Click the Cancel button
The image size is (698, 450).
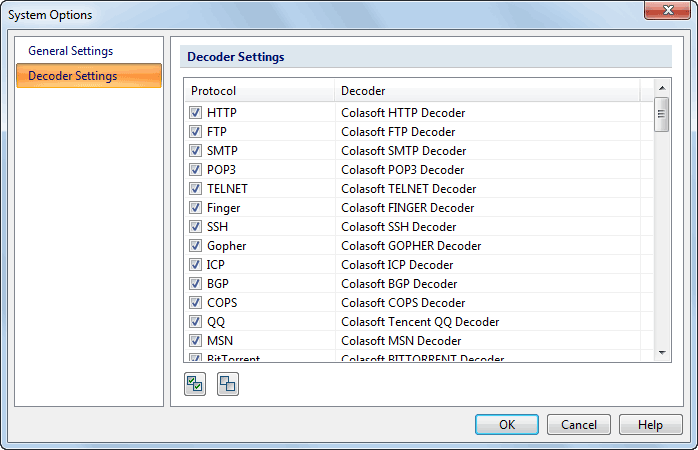(579, 425)
